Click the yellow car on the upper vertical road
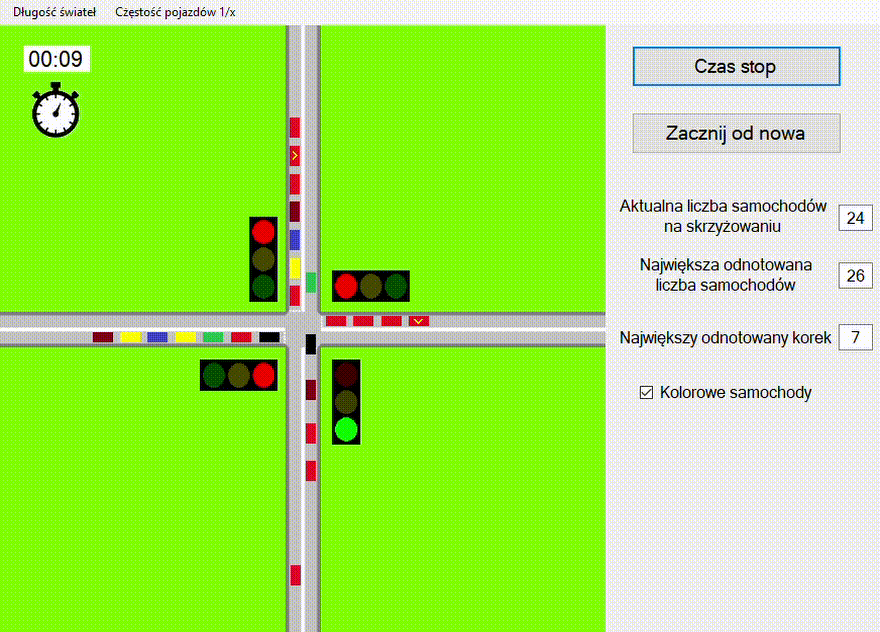Screen dimensions: 880x632 click(295, 268)
